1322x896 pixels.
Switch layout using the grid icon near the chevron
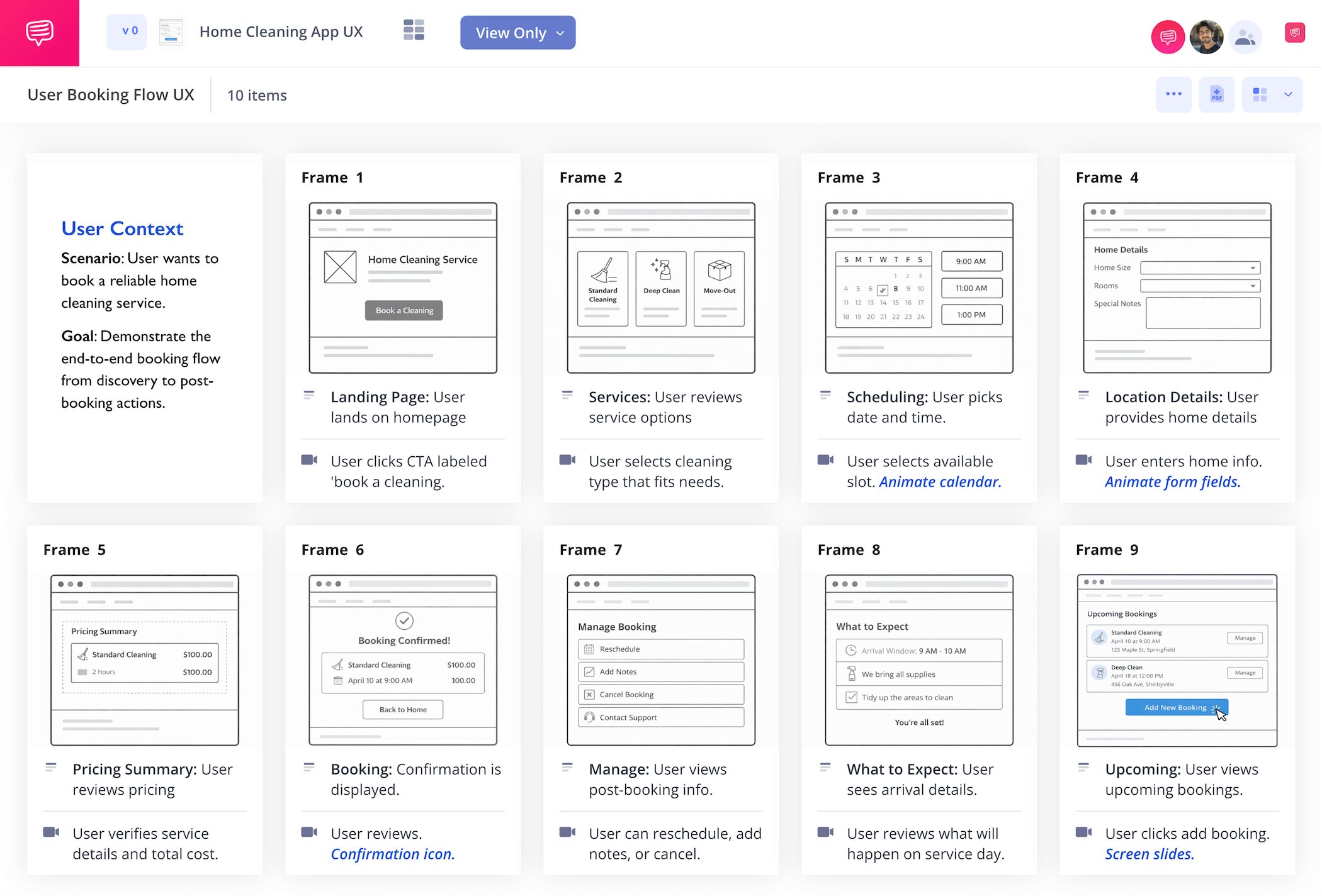pos(1261,94)
